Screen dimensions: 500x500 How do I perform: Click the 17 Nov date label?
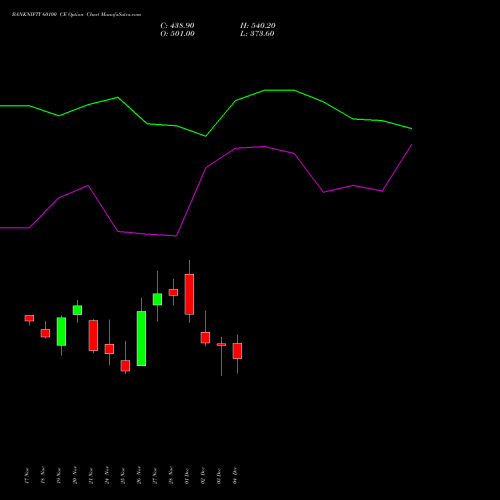[27, 475]
